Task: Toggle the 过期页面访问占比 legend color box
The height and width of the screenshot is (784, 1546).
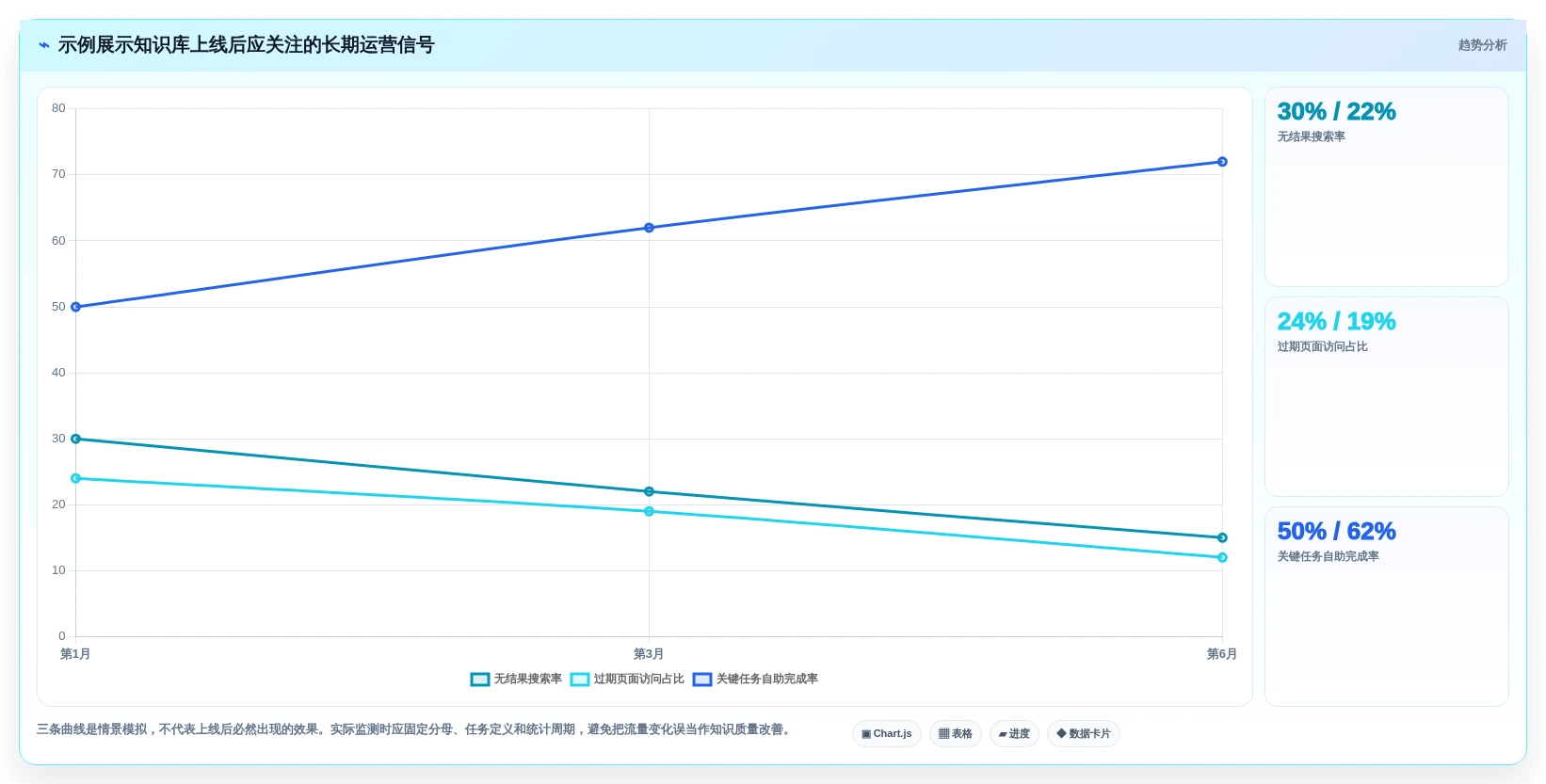Action: point(580,680)
